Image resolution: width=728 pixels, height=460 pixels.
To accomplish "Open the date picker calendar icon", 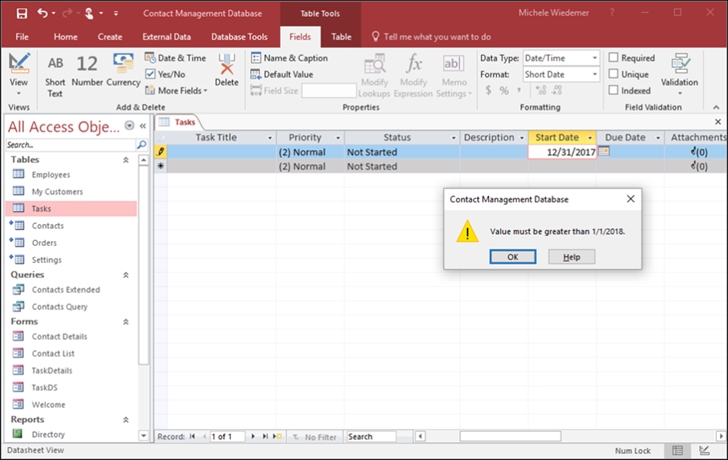I will [604, 151].
